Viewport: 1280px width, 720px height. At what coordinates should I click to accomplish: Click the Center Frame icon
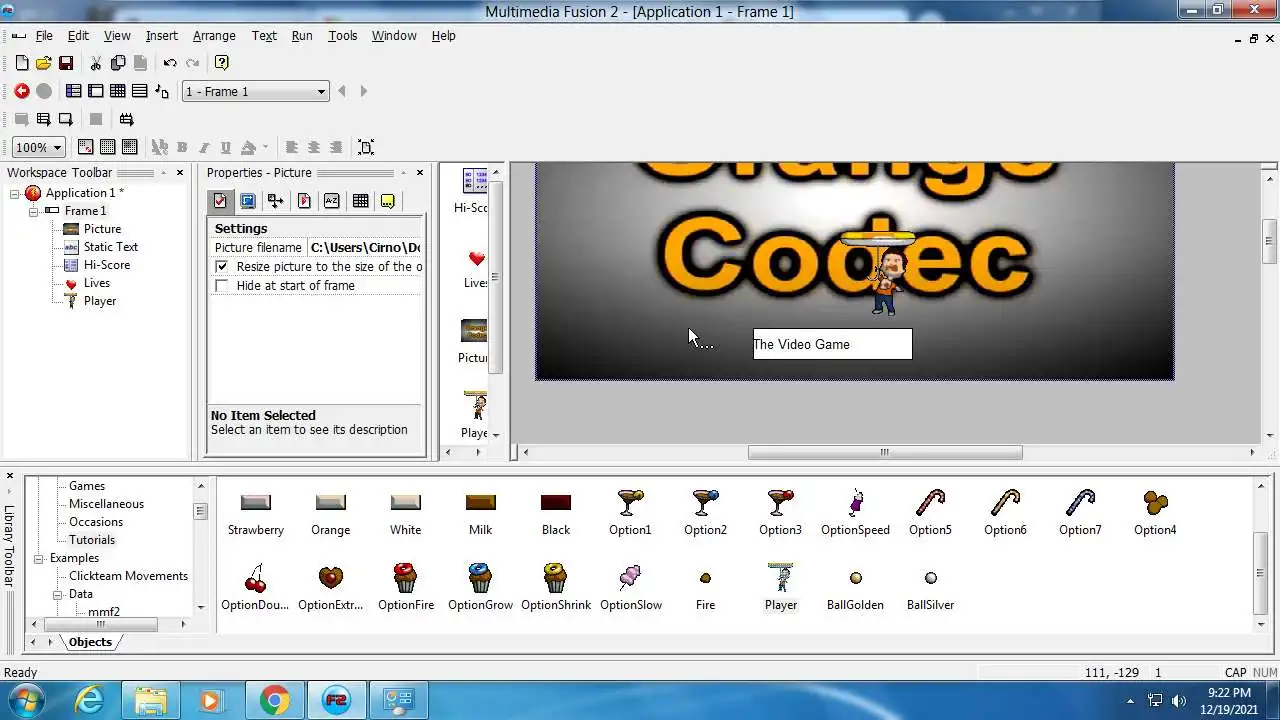pos(366,147)
